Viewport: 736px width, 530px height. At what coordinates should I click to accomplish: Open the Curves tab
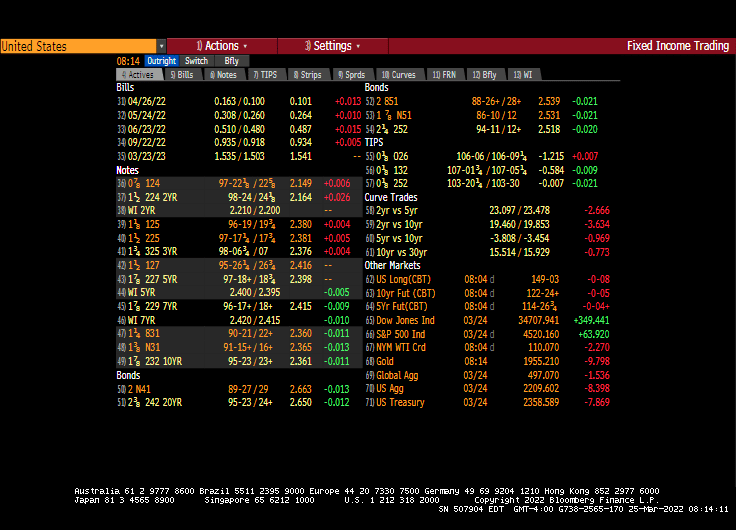pyautogui.click(x=400, y=75)
